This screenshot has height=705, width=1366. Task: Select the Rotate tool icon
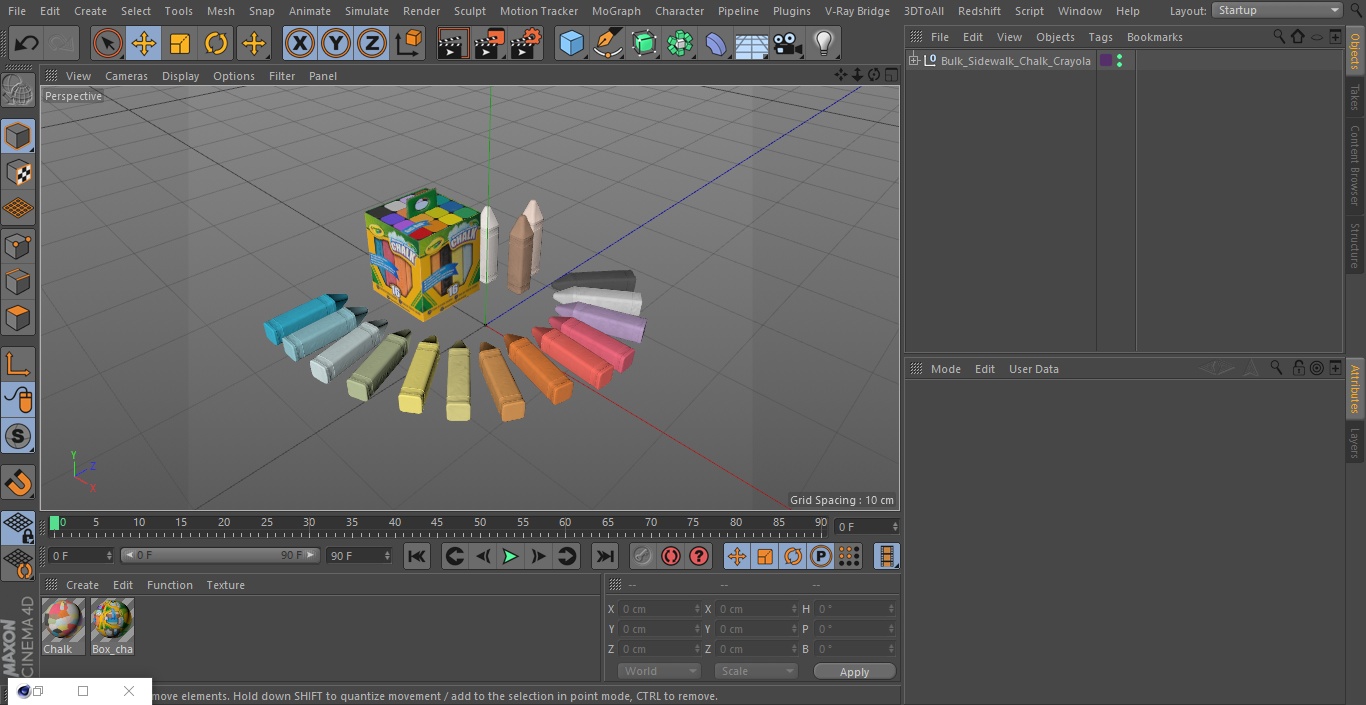(x=216, y=43)
